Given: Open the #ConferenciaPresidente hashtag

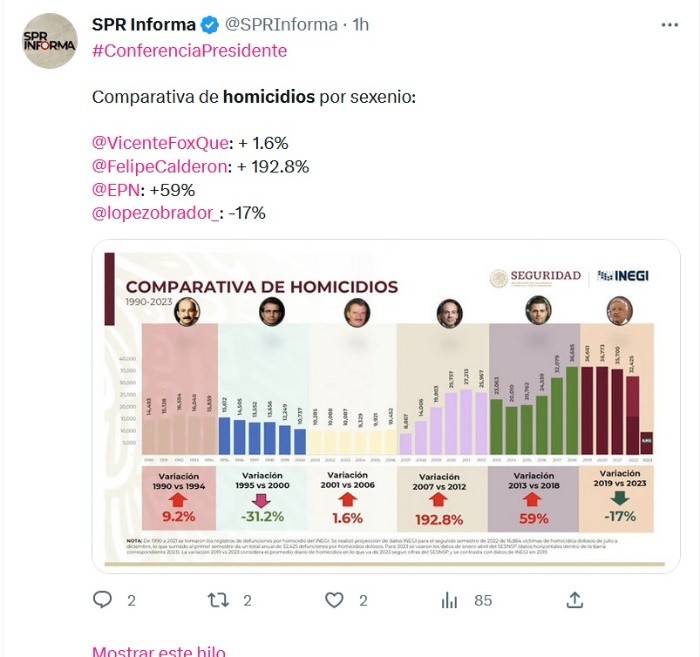Looking at the screenshot, I should pyautogui.click(x=189, y=50).
